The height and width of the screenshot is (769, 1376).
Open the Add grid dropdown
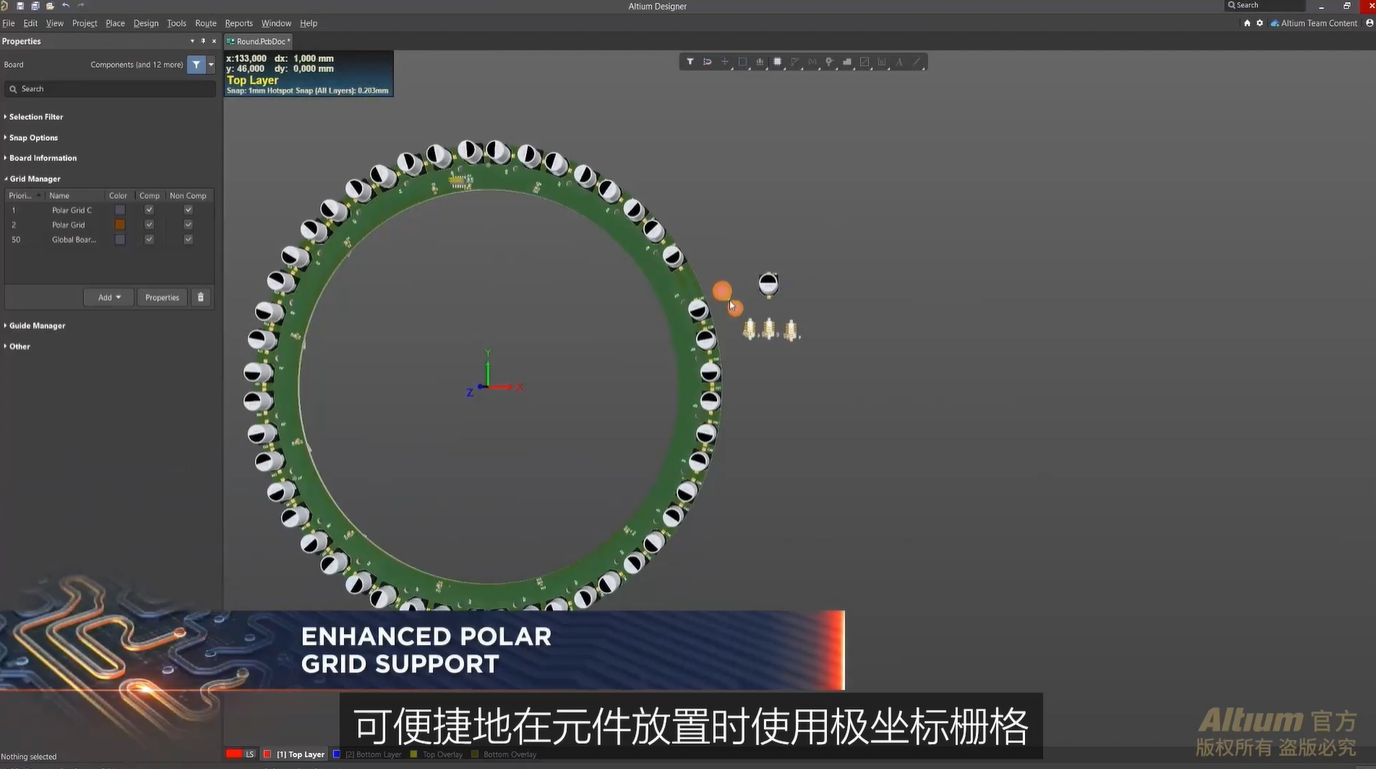pos(108,297)
